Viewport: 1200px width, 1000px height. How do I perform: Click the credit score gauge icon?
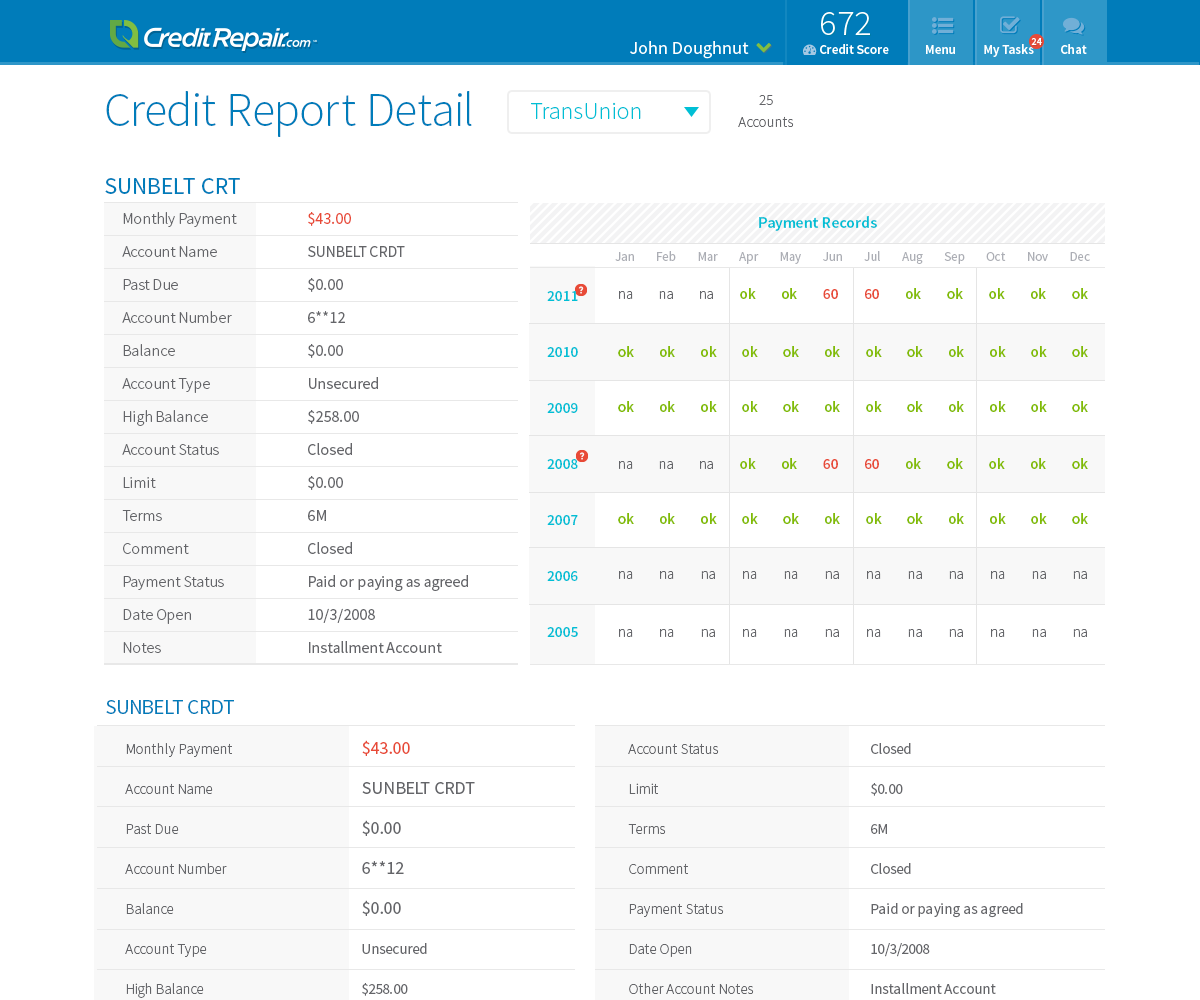coord(809,50)
